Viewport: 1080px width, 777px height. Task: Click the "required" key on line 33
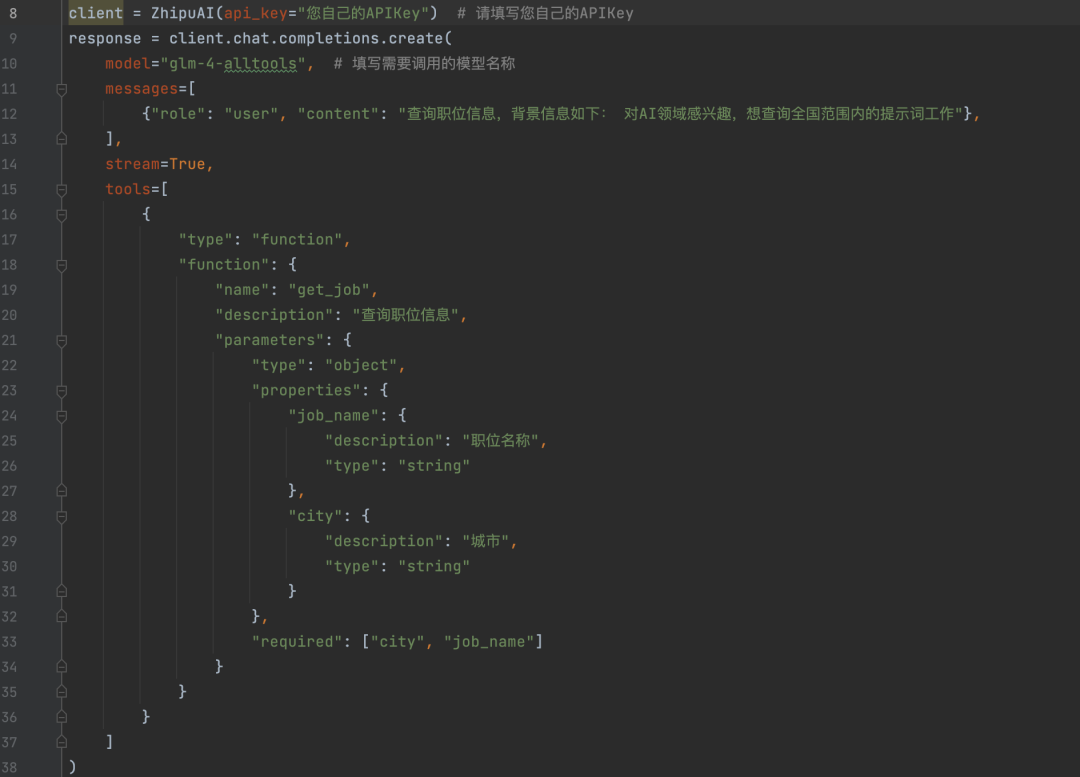coord(297,641)
